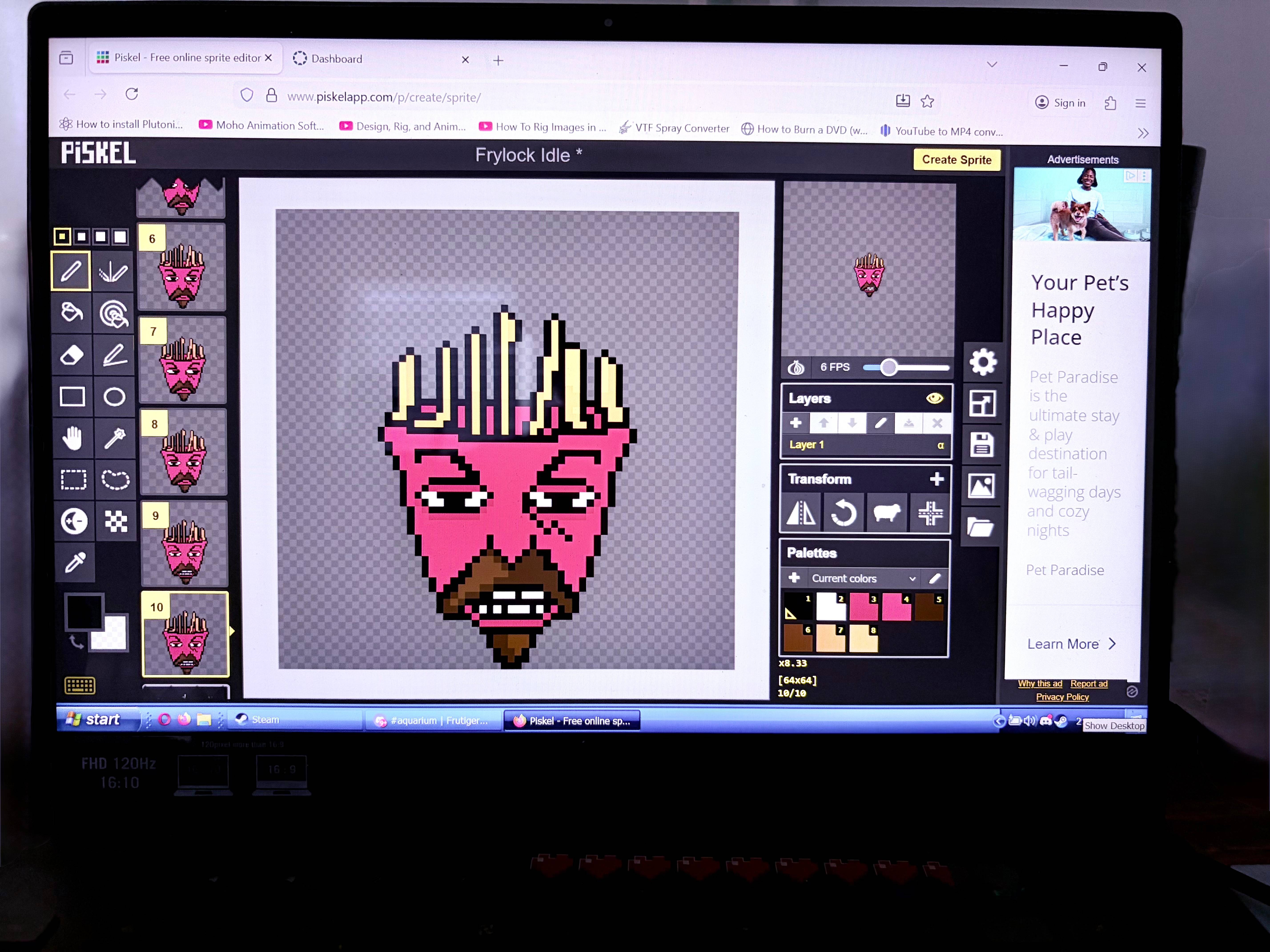Screen dimensions: 1270x952
Task: Select the Shape selection wand tool
Action: (x=115, y=438)
